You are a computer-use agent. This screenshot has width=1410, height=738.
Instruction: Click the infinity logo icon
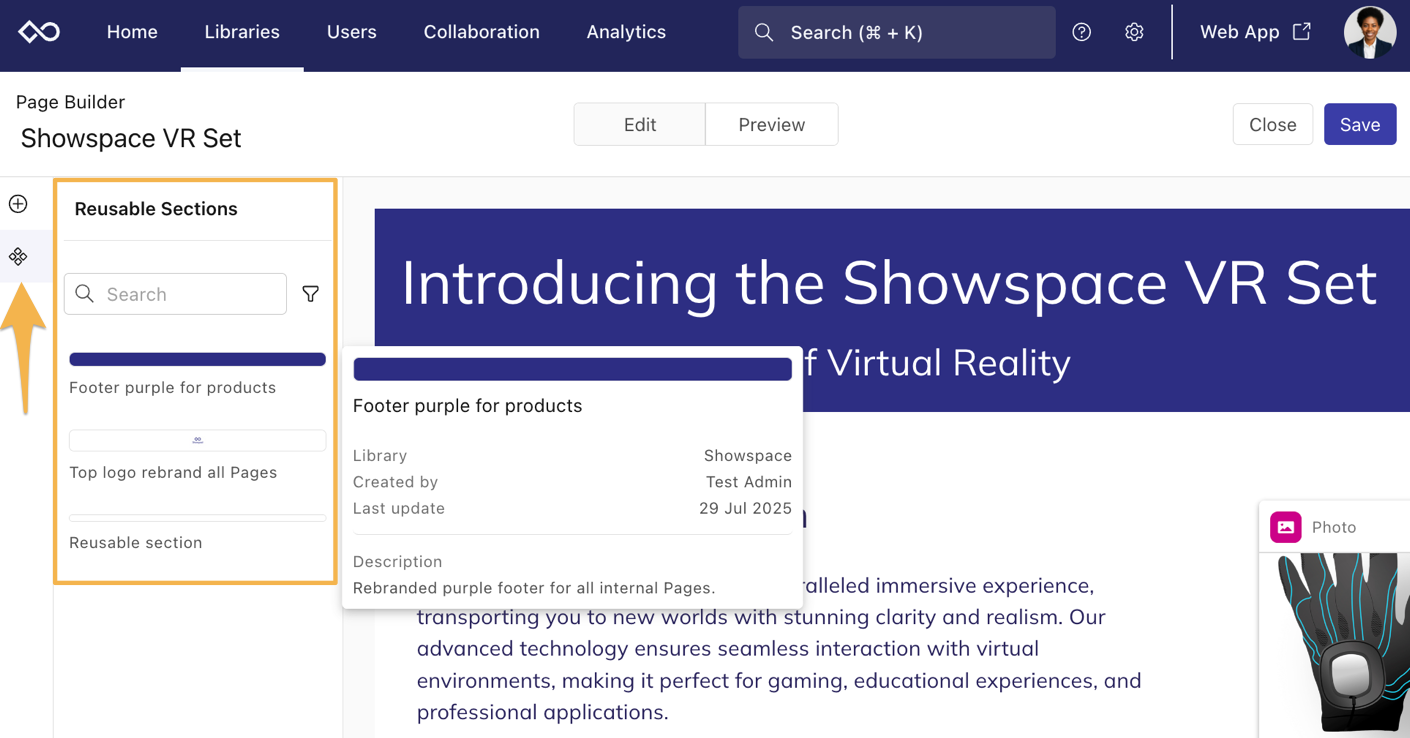[x=39, y=32]
